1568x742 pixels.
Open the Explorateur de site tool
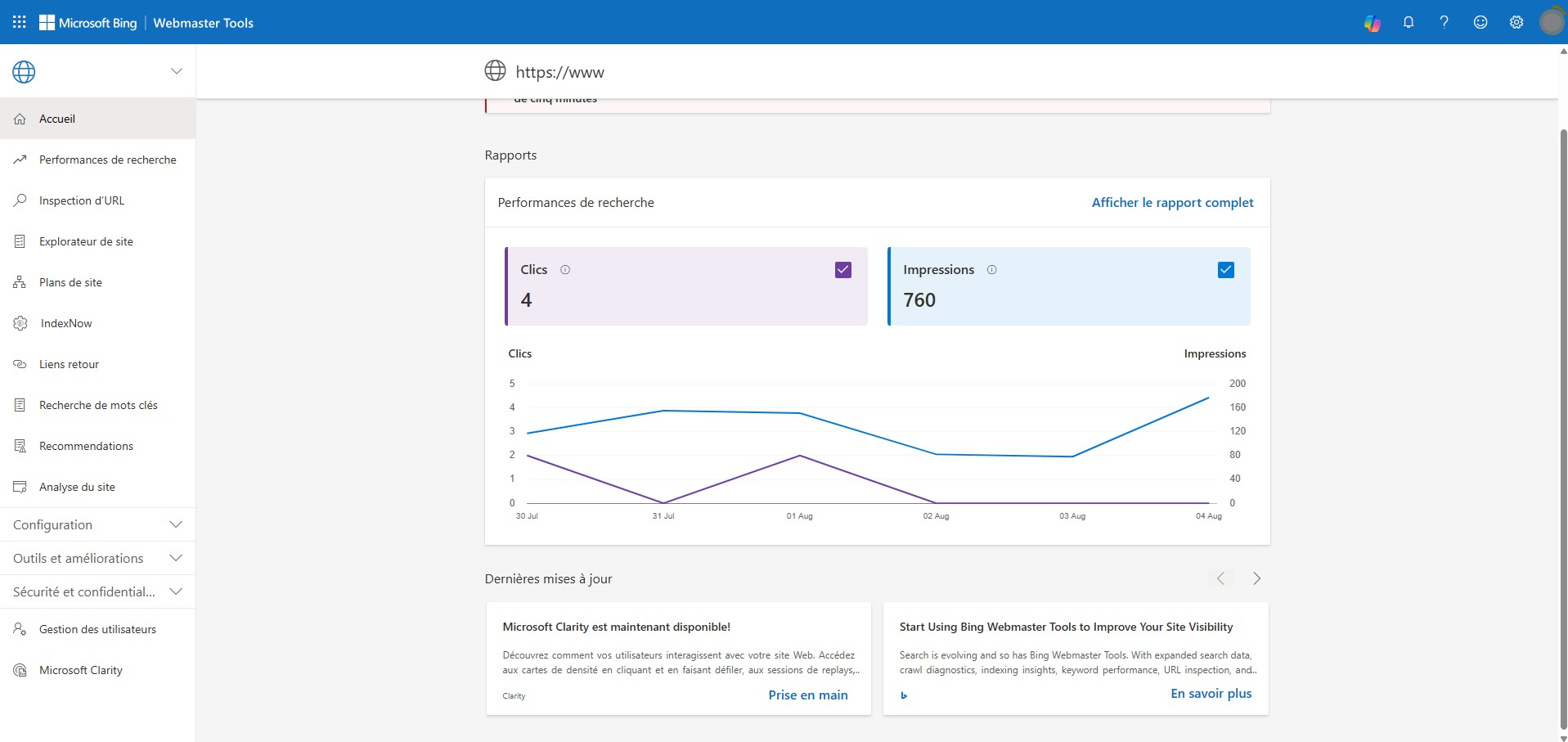point(85,241)
